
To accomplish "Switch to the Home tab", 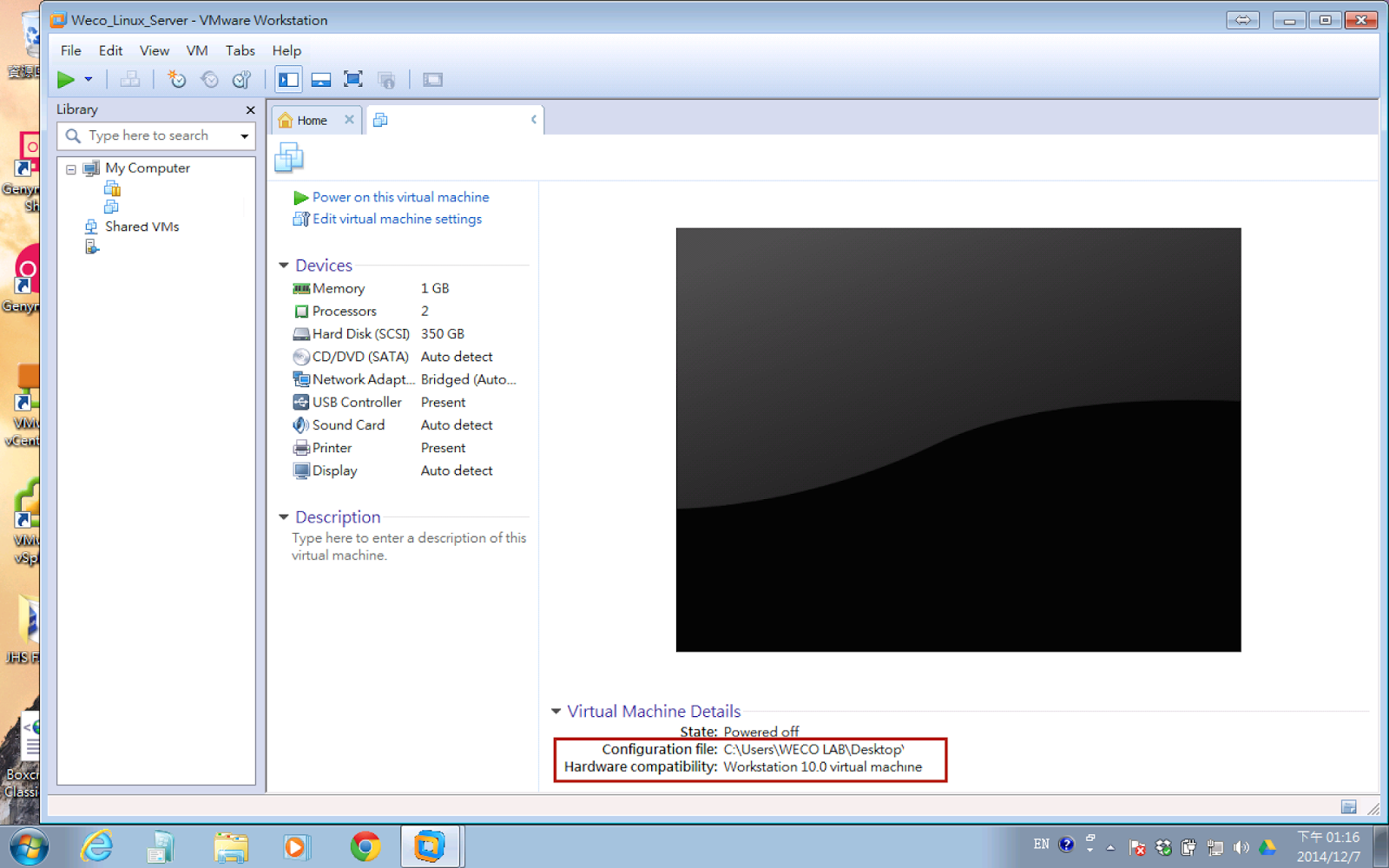I will click(x=312, y=121).
